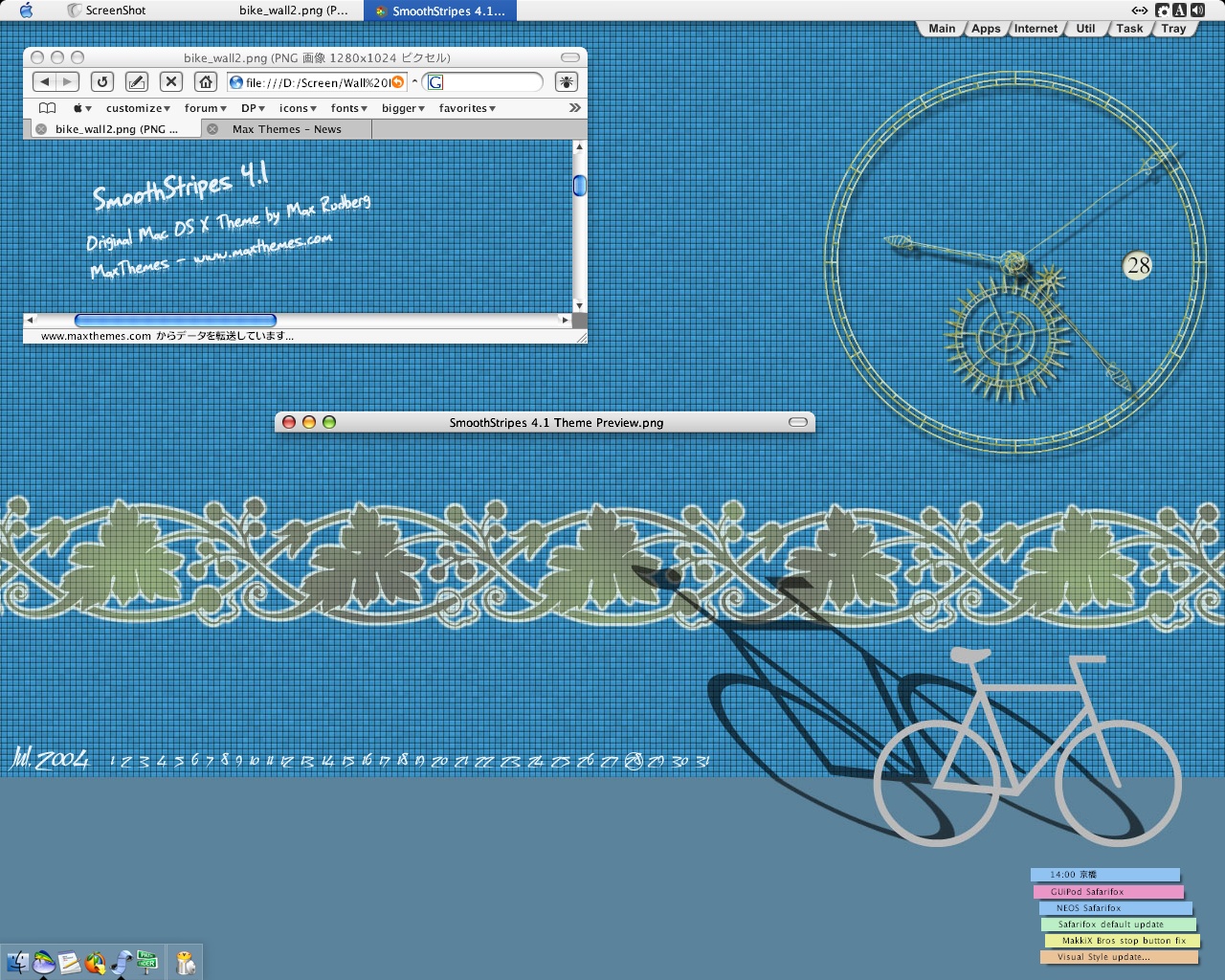Expand the customize bookmarks dropdown
Screen dimensions: 1225x980
pos(138,108)
